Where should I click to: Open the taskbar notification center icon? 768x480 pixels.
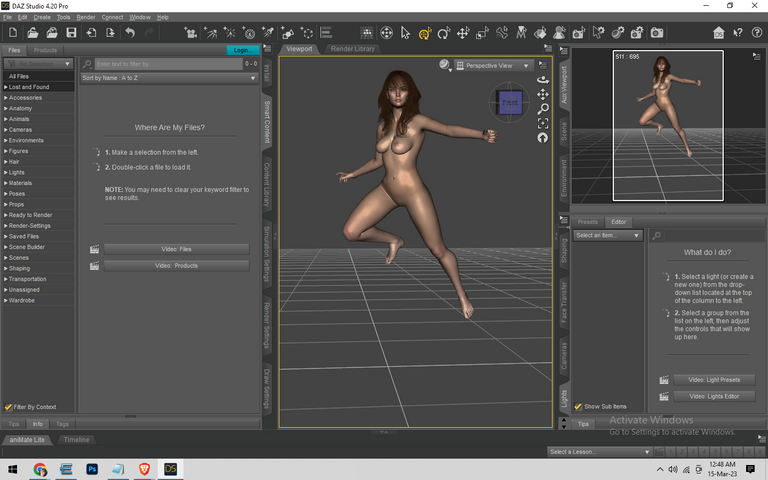(750, 469)
